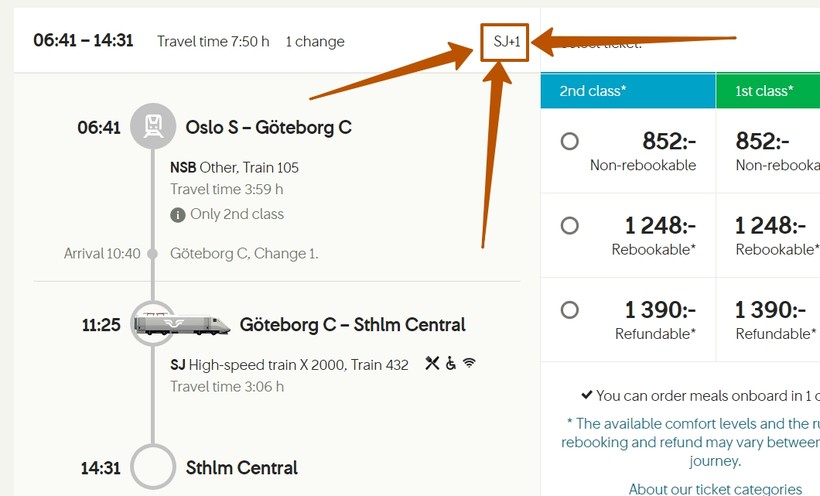
Task: Click the Göteborg C change point dot
Action: [152, 254]
